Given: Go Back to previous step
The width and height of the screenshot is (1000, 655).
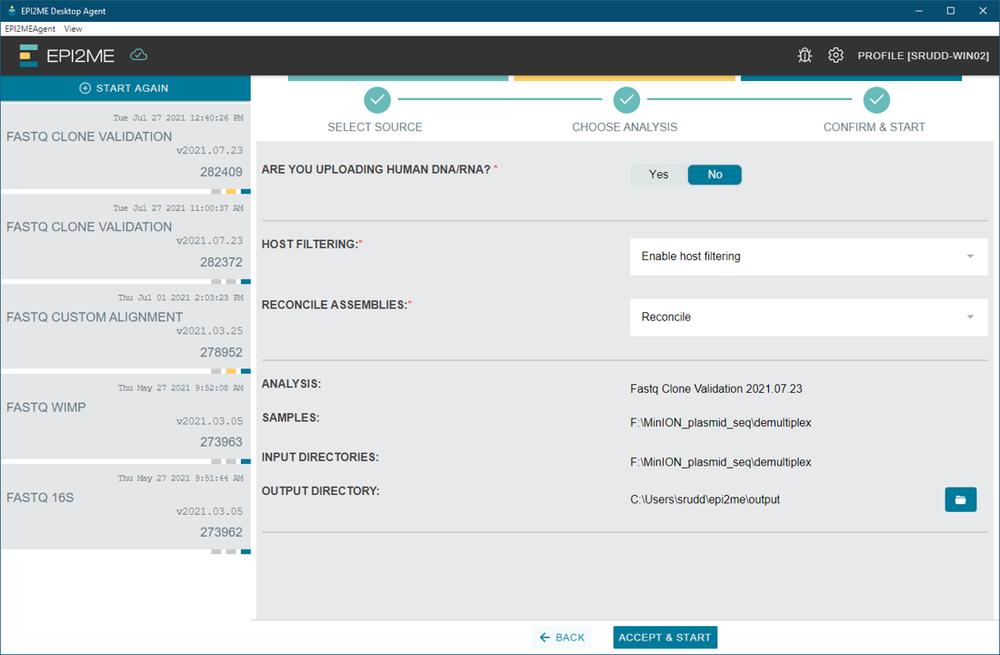Looking at the screenshot, I should pyautogui.click(x=562, y=637).
